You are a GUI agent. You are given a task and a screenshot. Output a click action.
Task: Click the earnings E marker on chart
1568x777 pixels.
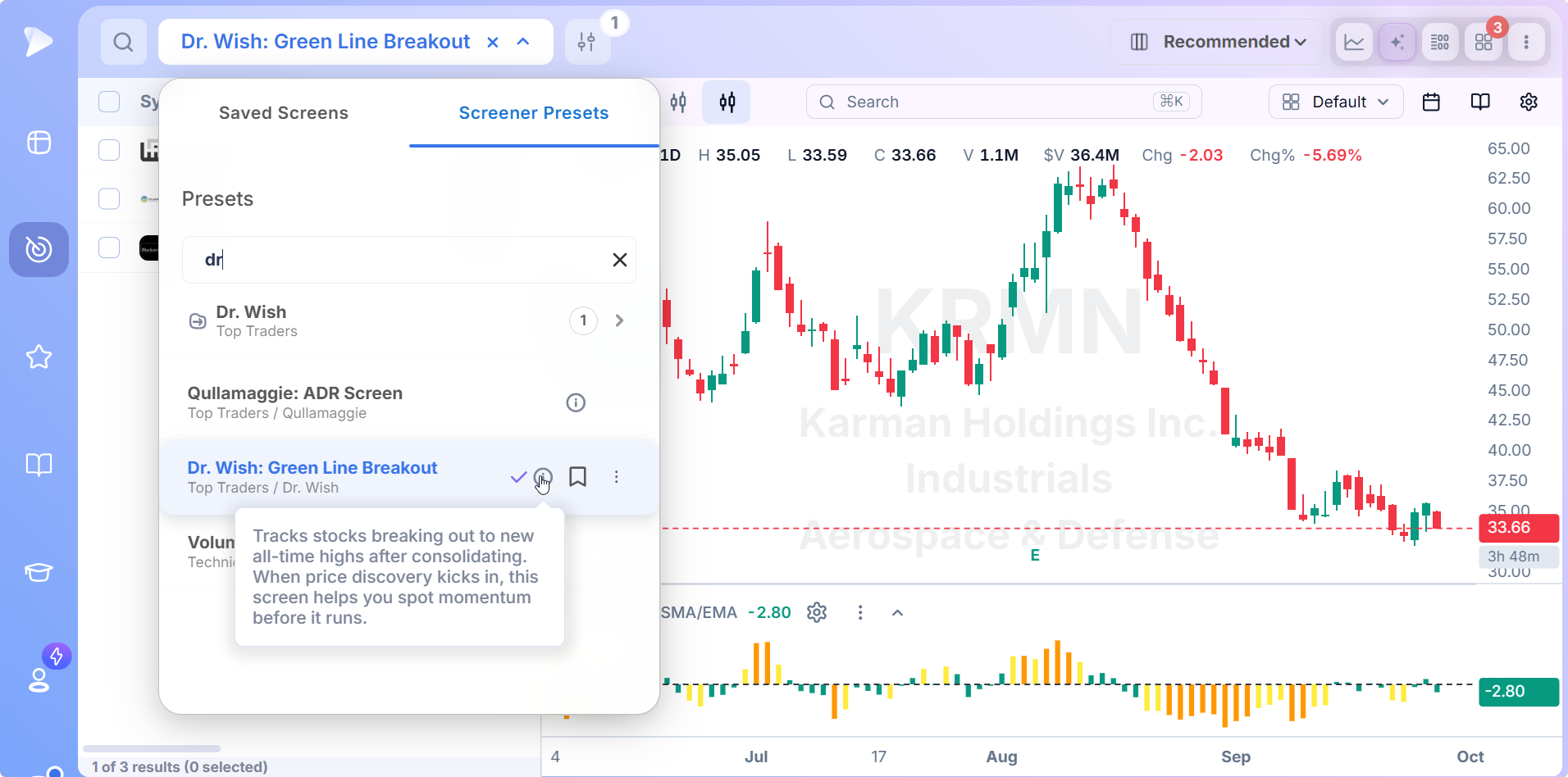(1035, 556)
